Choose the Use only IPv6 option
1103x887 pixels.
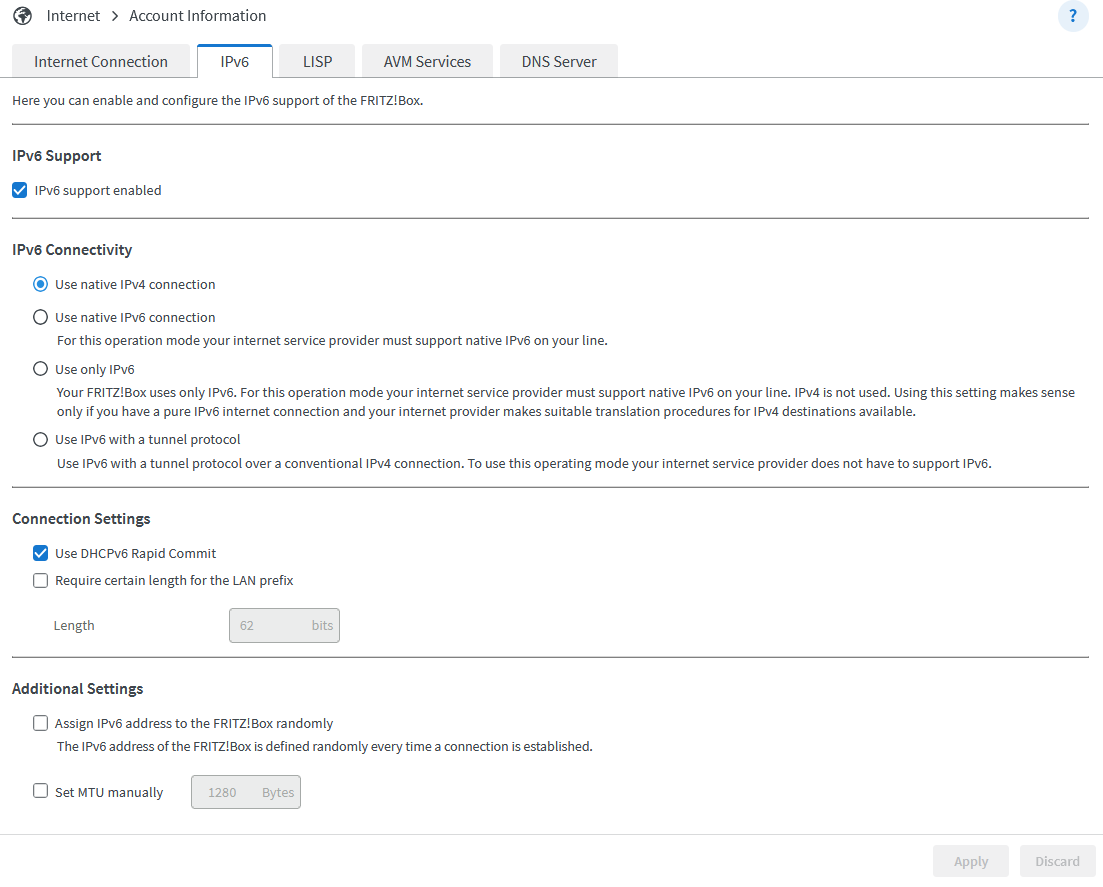click(41, 369)
